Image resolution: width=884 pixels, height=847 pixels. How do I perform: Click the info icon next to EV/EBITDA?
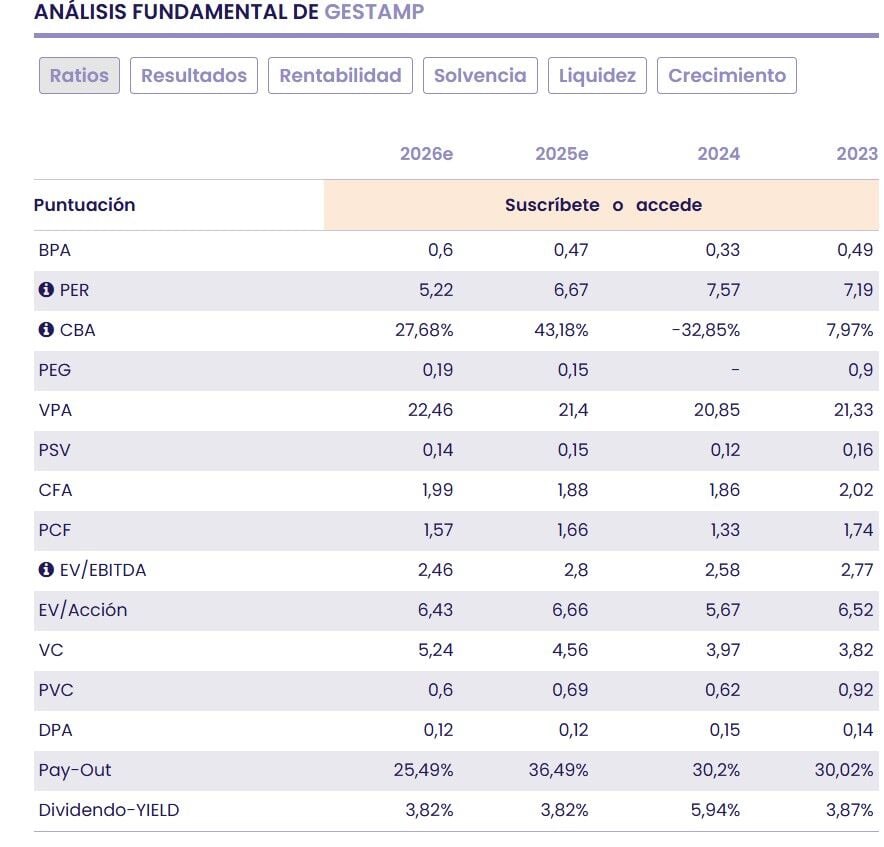point(45,570)
